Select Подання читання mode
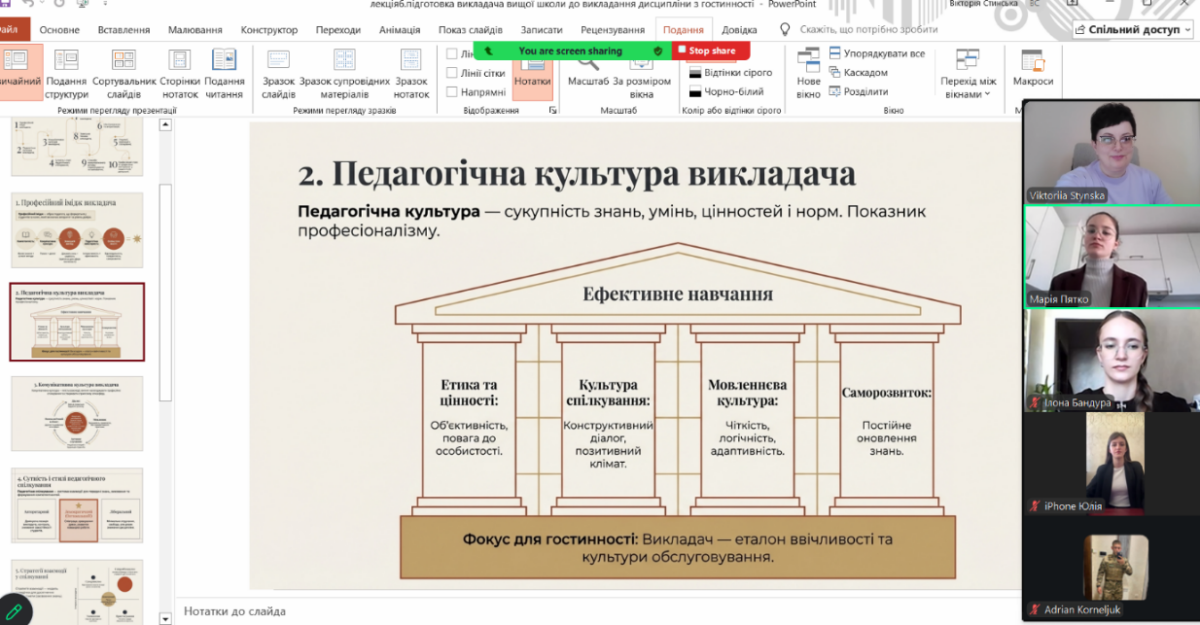 pyautogui.click(x=224, y=72)
